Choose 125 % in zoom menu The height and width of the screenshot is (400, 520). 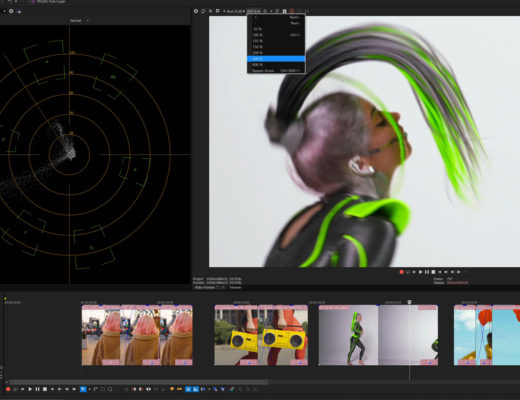coord(276,41)
